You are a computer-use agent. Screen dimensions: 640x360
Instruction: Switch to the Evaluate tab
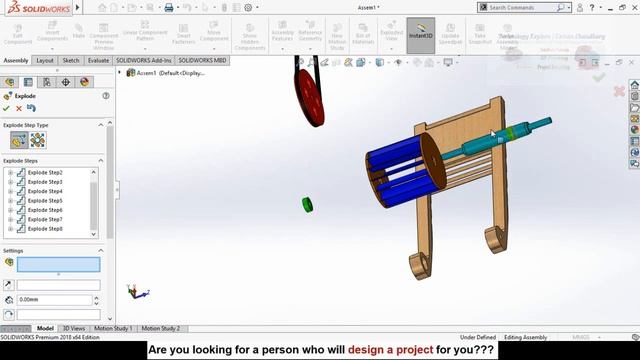pyautogui.click(x=98, y=60)
